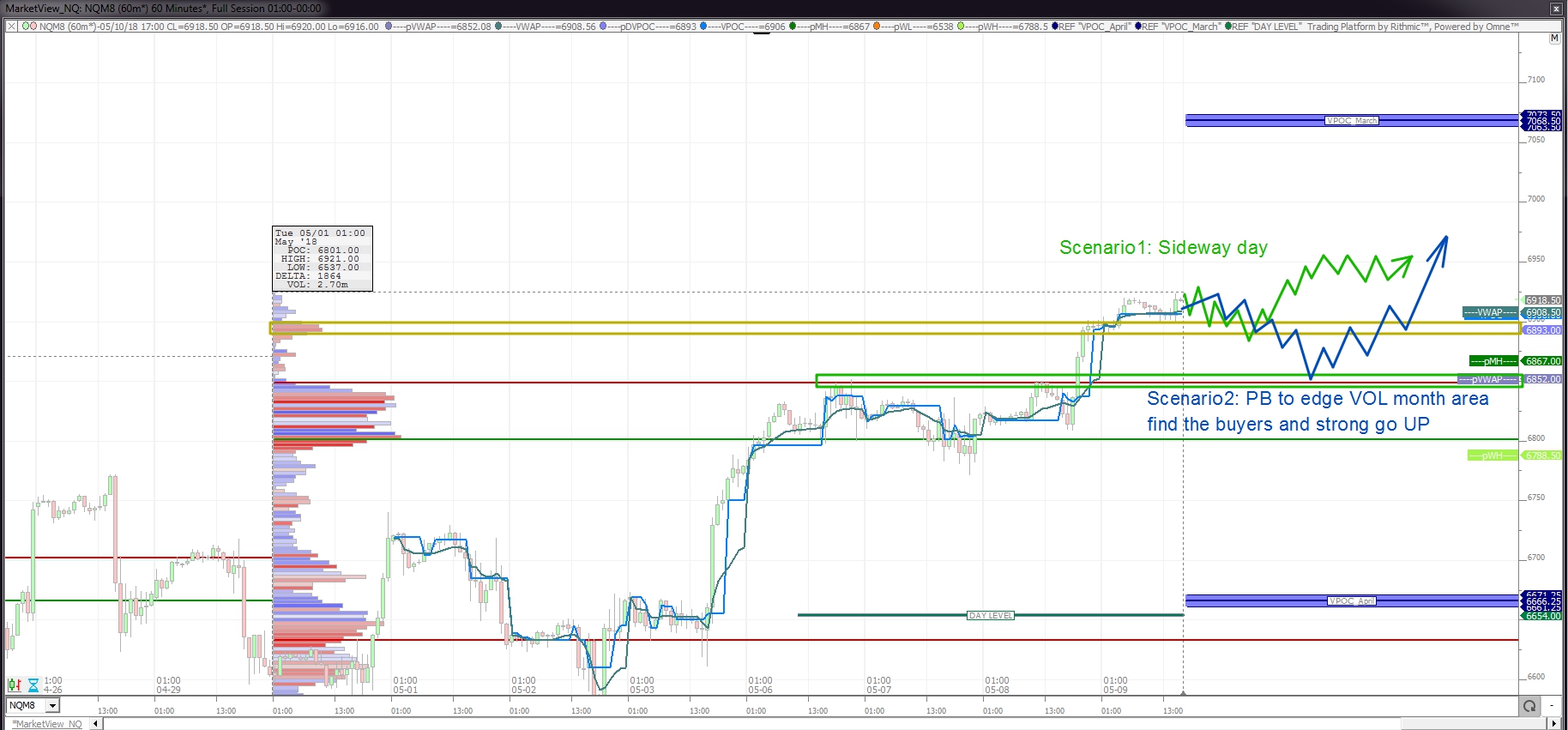The width and height of the screenshot is (1568, 730).
Task: Click the 'POC: 6801.00' row in info box
Action: (323, 250)
